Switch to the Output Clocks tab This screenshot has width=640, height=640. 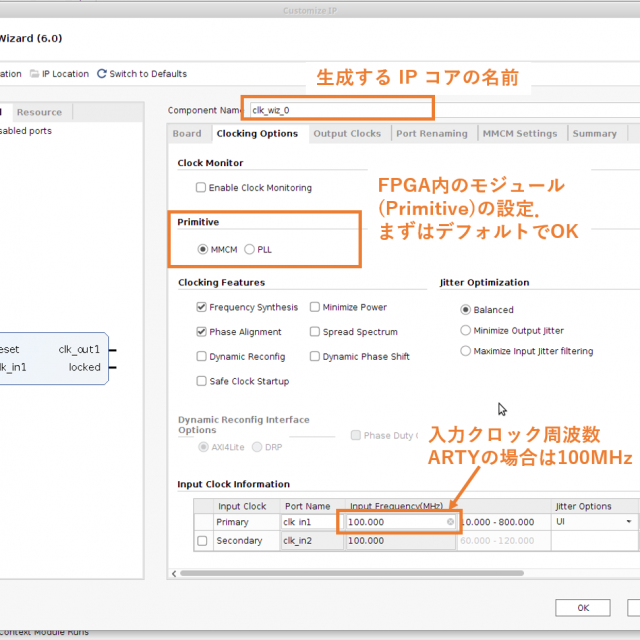347,134
